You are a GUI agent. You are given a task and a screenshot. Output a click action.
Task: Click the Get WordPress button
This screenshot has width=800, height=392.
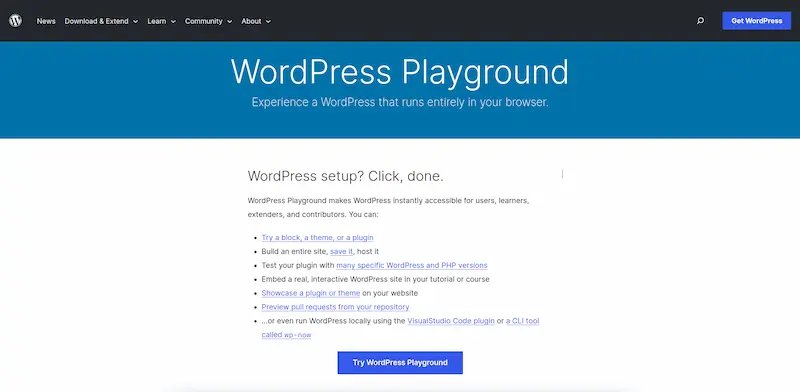point(757,21)
